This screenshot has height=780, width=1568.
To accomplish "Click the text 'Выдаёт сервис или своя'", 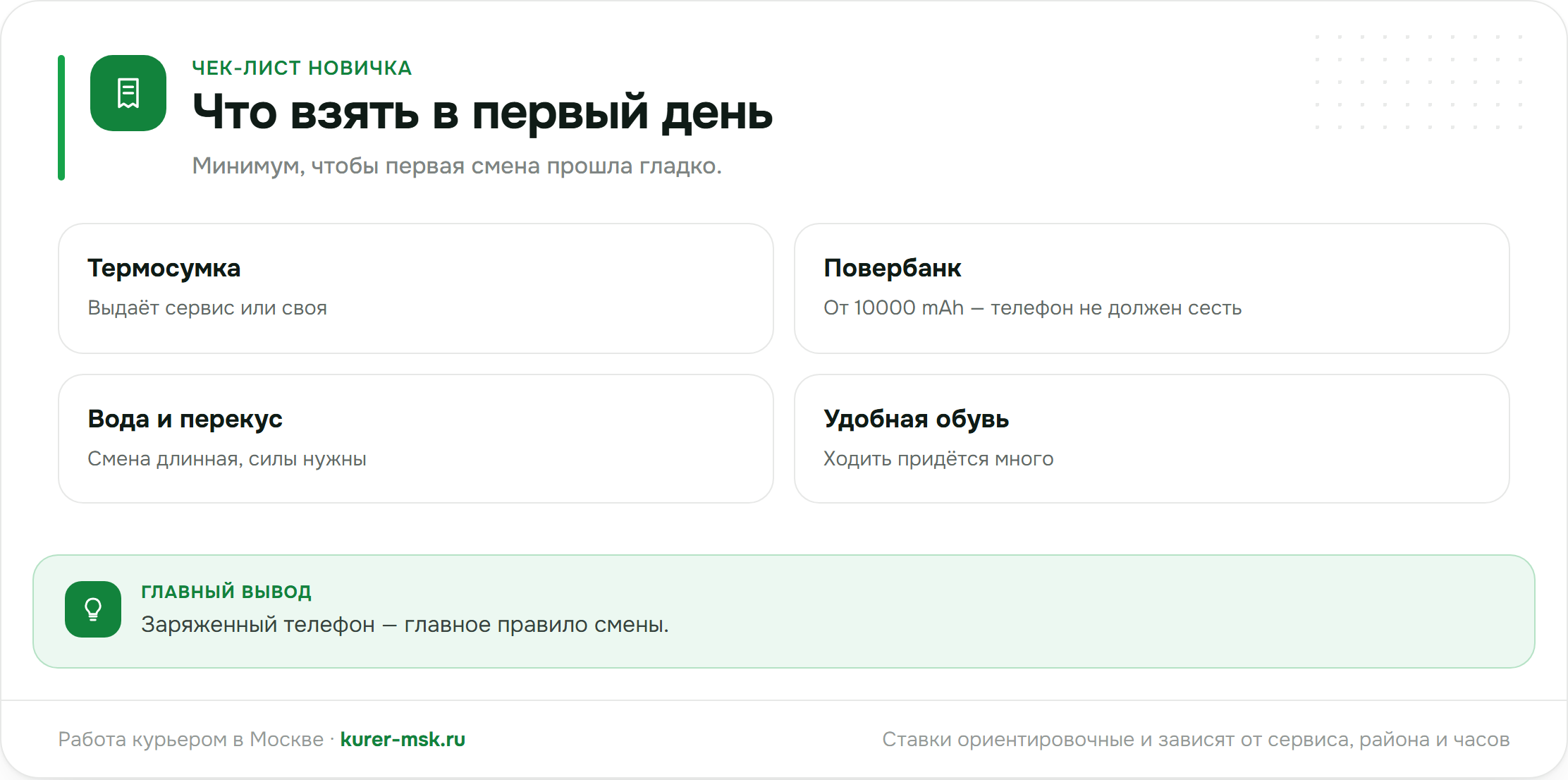I will coord(207,308).
